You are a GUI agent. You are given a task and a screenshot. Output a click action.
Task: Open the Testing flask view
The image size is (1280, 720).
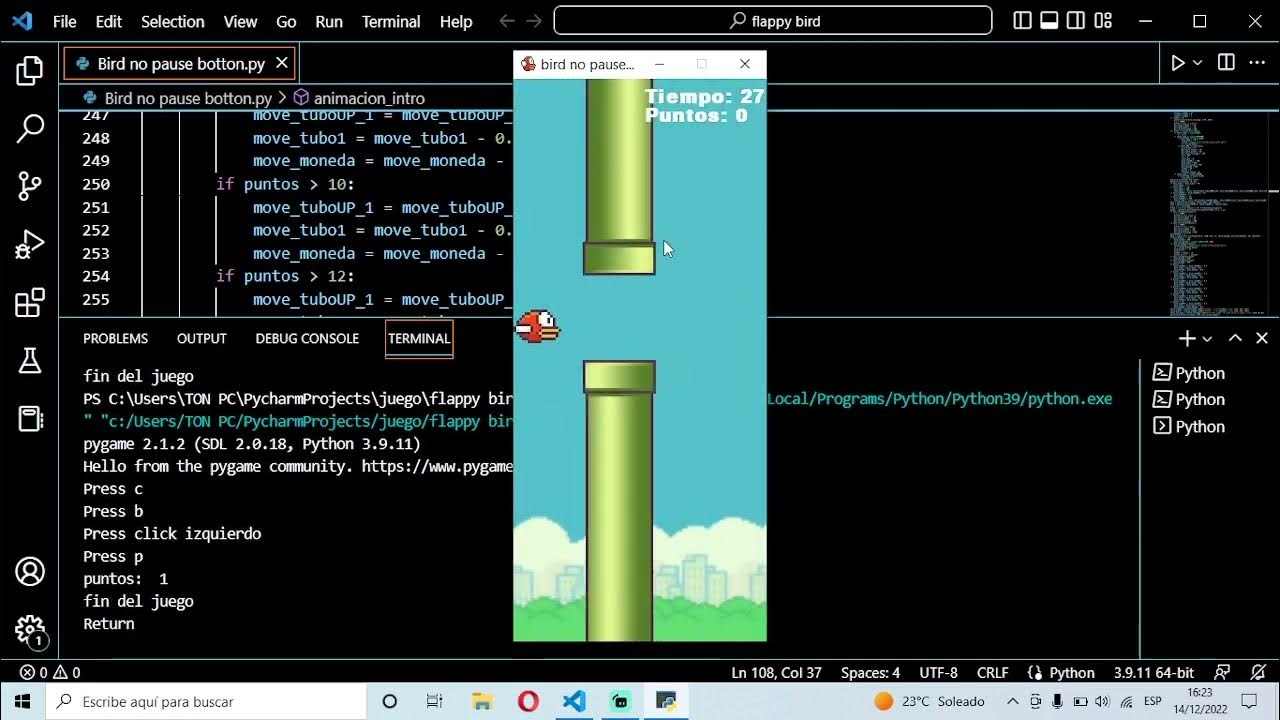pyautogui.click(x=30, y=360)
